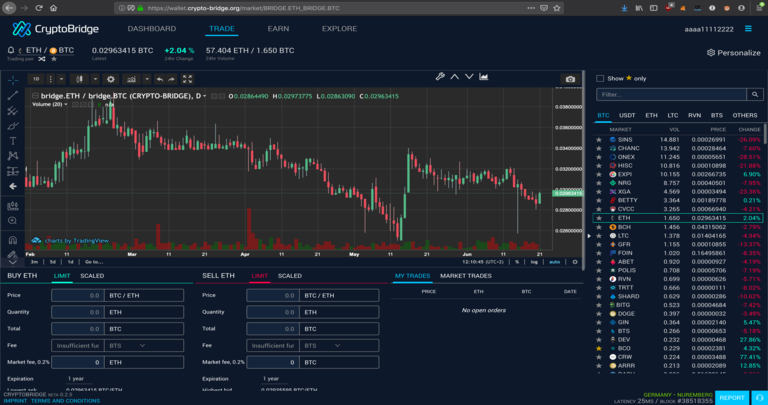Toggle percent scale on chart
The image size is (768, 405).
(x=517, y=262)
